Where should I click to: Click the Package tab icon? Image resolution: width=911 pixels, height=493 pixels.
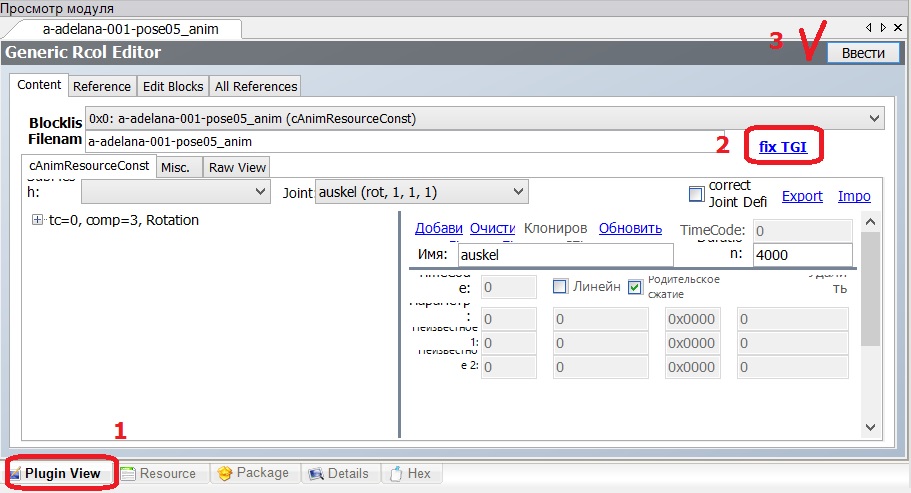click(225, 473)
